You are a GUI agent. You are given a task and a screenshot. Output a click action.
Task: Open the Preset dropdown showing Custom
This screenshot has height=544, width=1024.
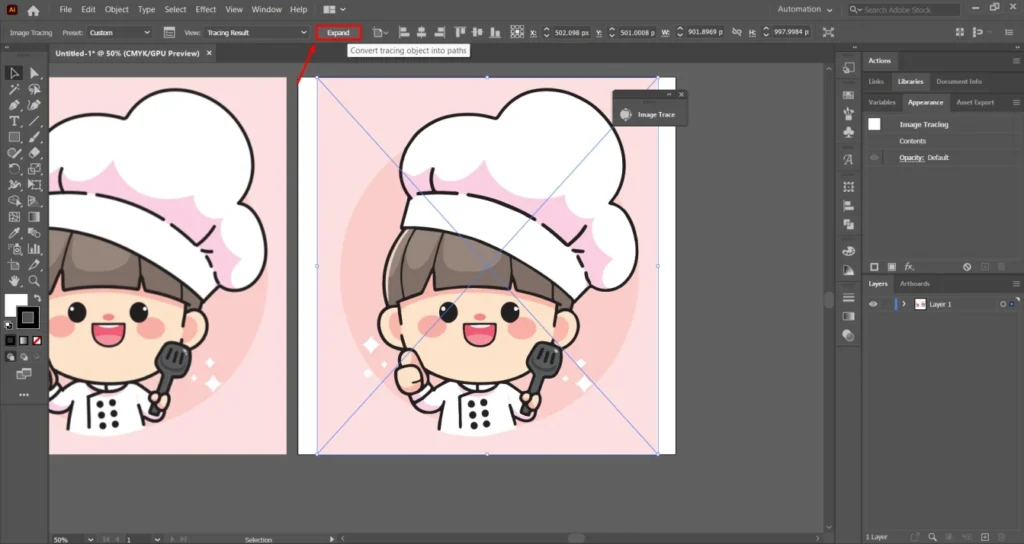coord(120,32)
